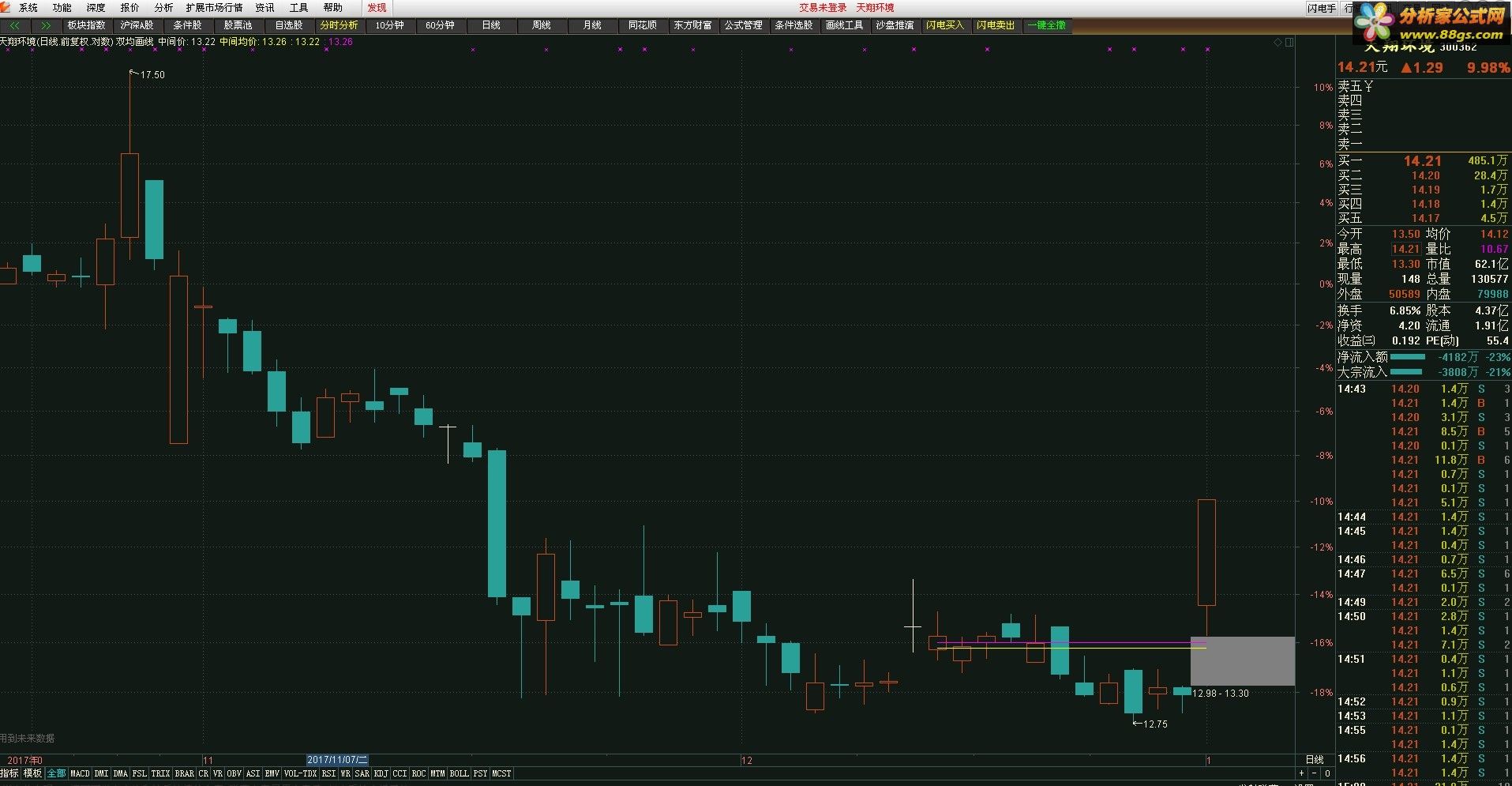Select the TRIX indicator tab

tap(160, 773)
